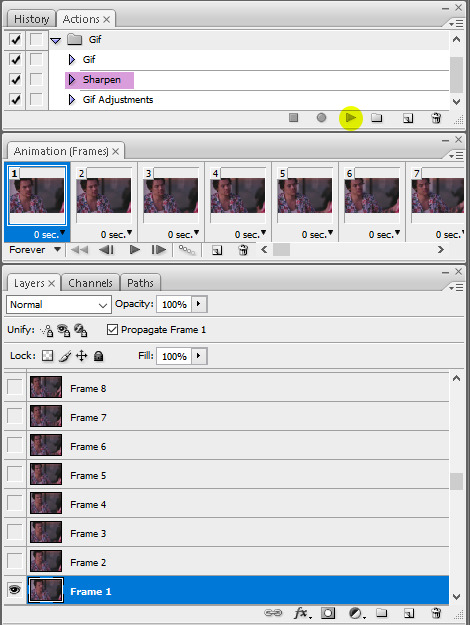Viewport: 470px width, 625px height.
Task: Toggle the Gif action set checkbox
Action: pyautogui.click(x=16, y=39)
